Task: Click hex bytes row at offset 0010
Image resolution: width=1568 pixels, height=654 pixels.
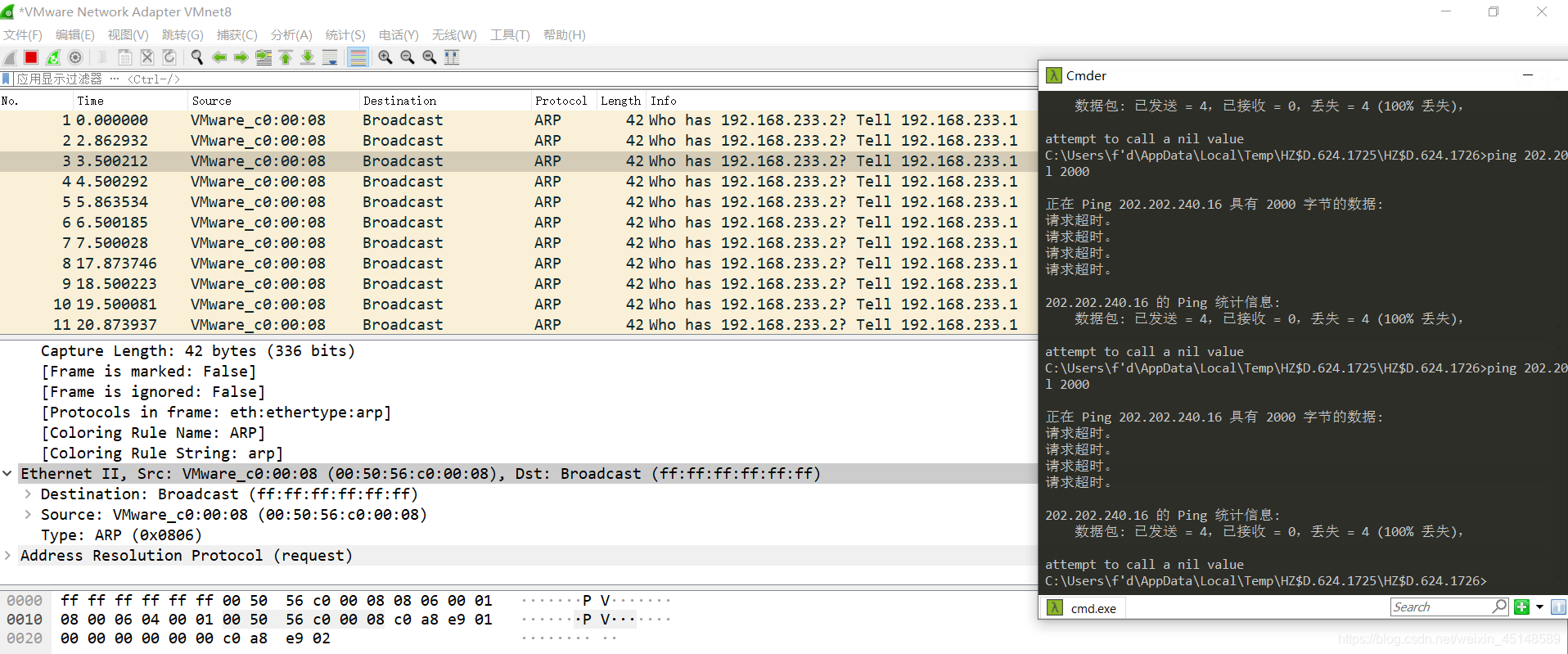Action: (277, 620)
